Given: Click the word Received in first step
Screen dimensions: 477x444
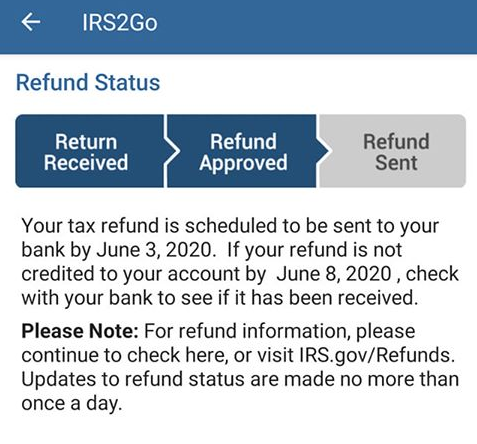Looking at the screenshot, I should (x=86, y=163).
